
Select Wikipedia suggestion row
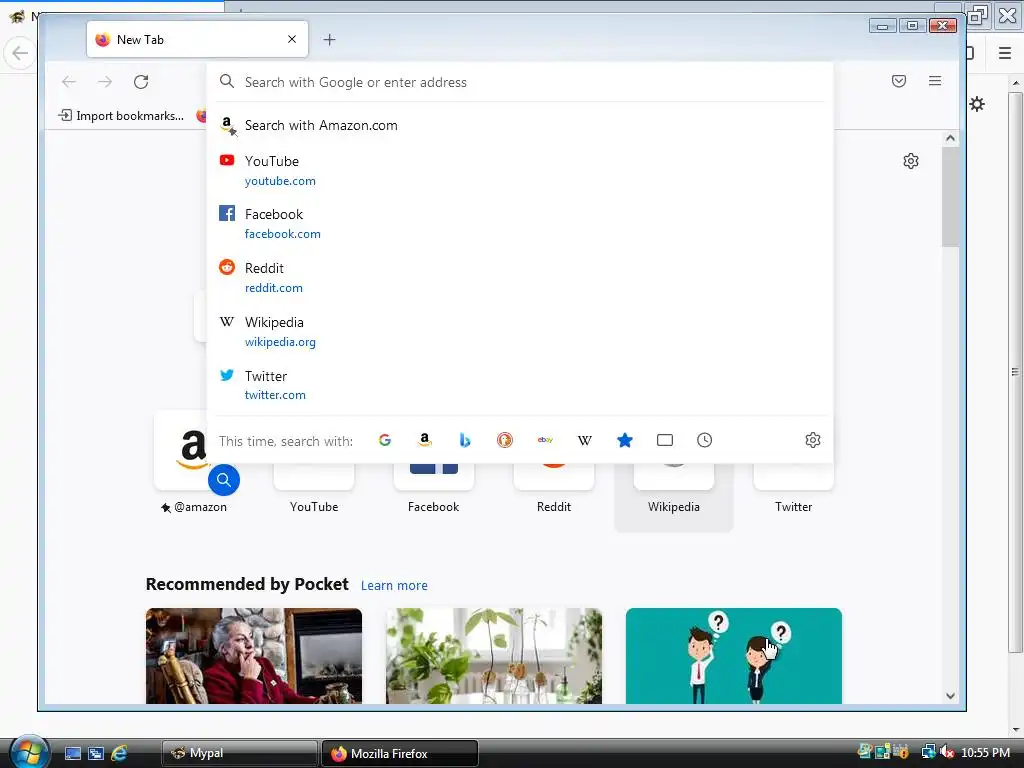pyautogui.click(x=520, y=332)
